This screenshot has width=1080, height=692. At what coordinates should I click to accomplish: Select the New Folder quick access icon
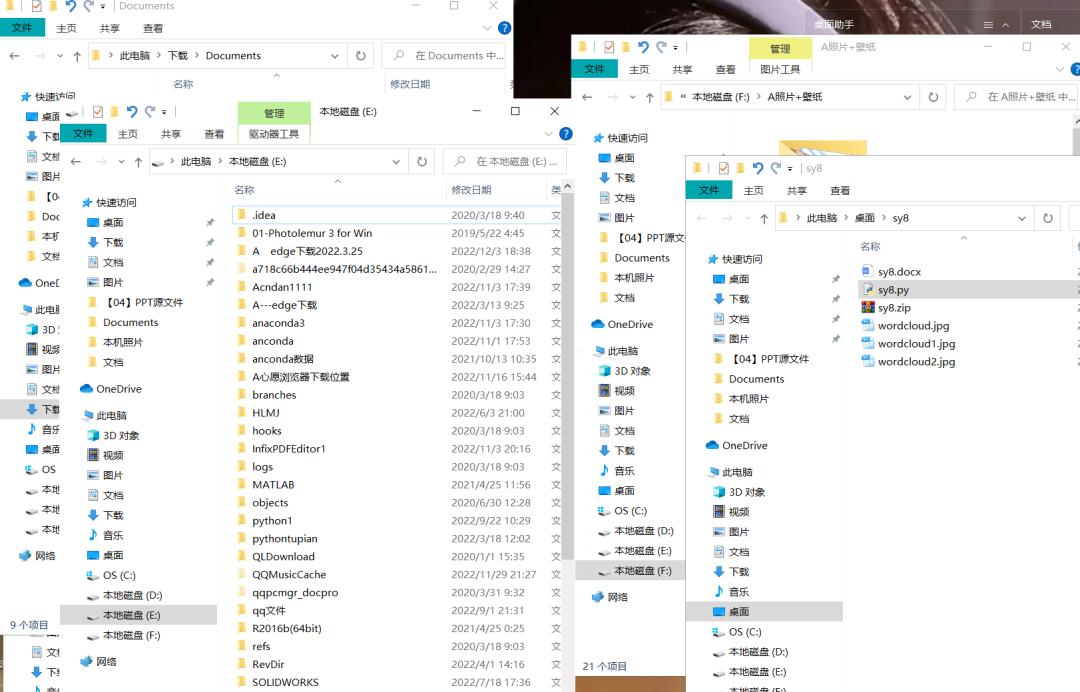click(115, 112)
